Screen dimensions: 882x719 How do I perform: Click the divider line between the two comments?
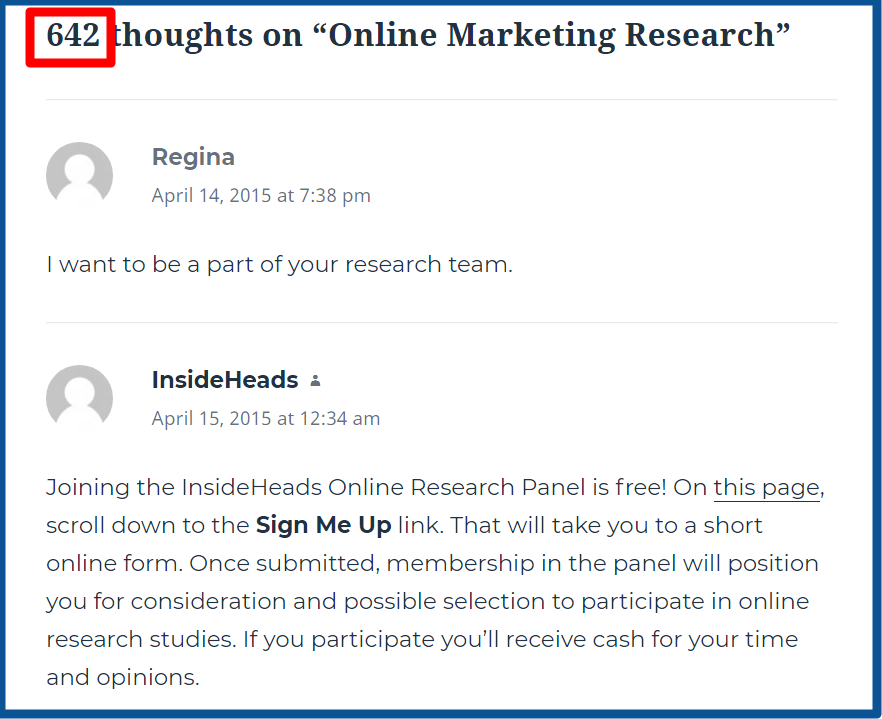(442, 322)
